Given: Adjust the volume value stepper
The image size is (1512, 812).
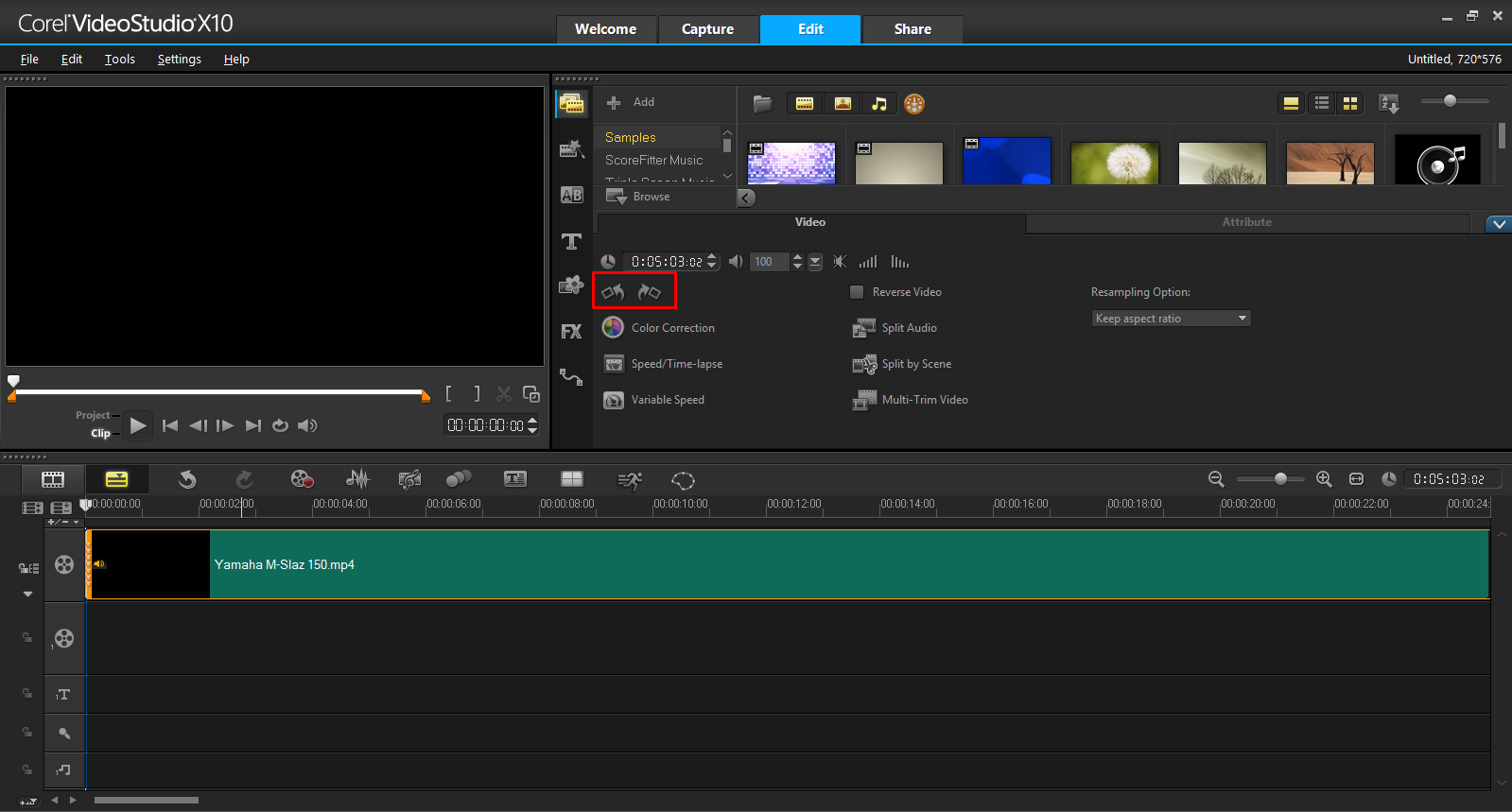Looking at the screenshot, I should pos(797,262).
